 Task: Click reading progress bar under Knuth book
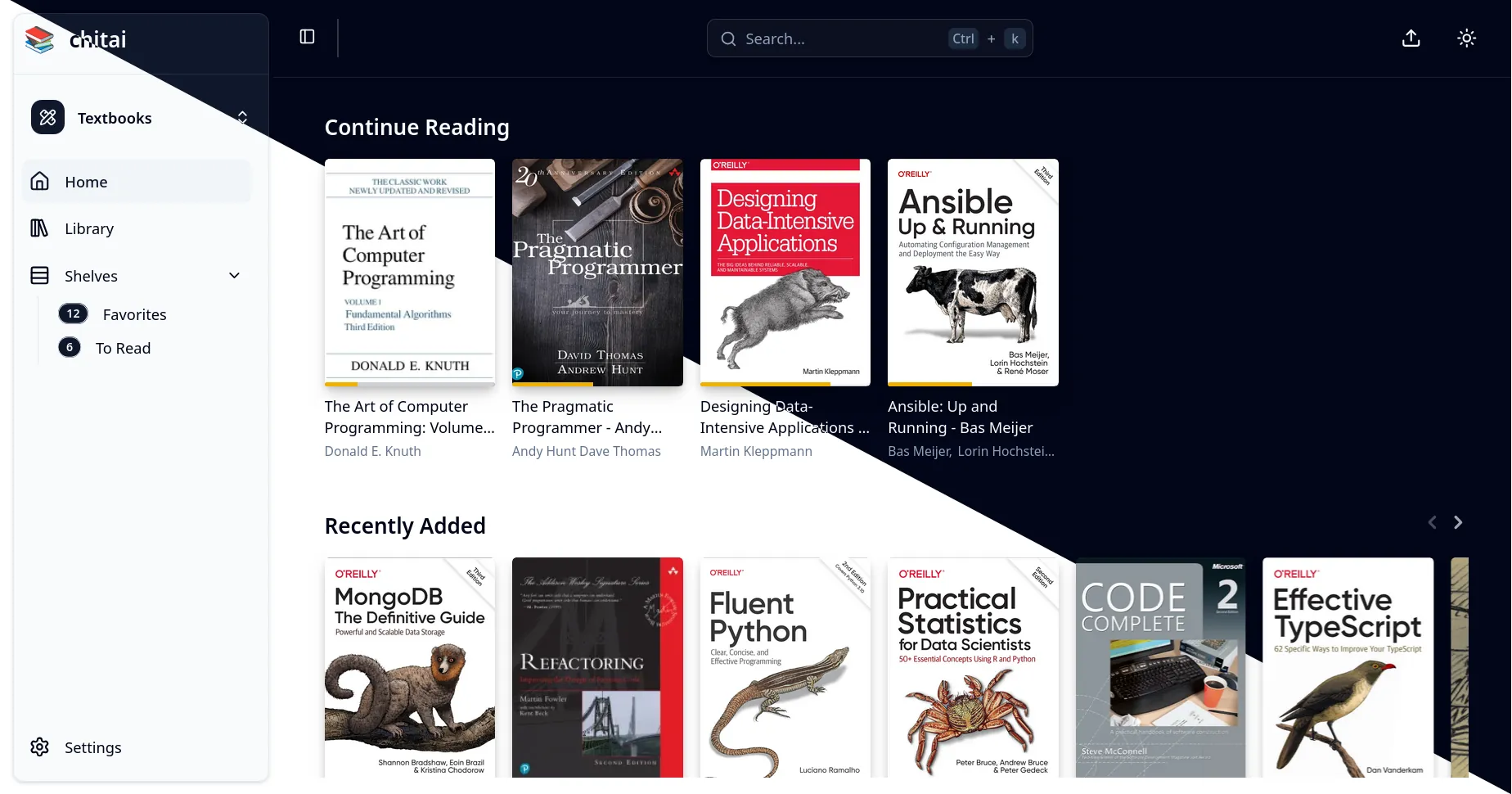pyautogui.click(x=410, y=384)
